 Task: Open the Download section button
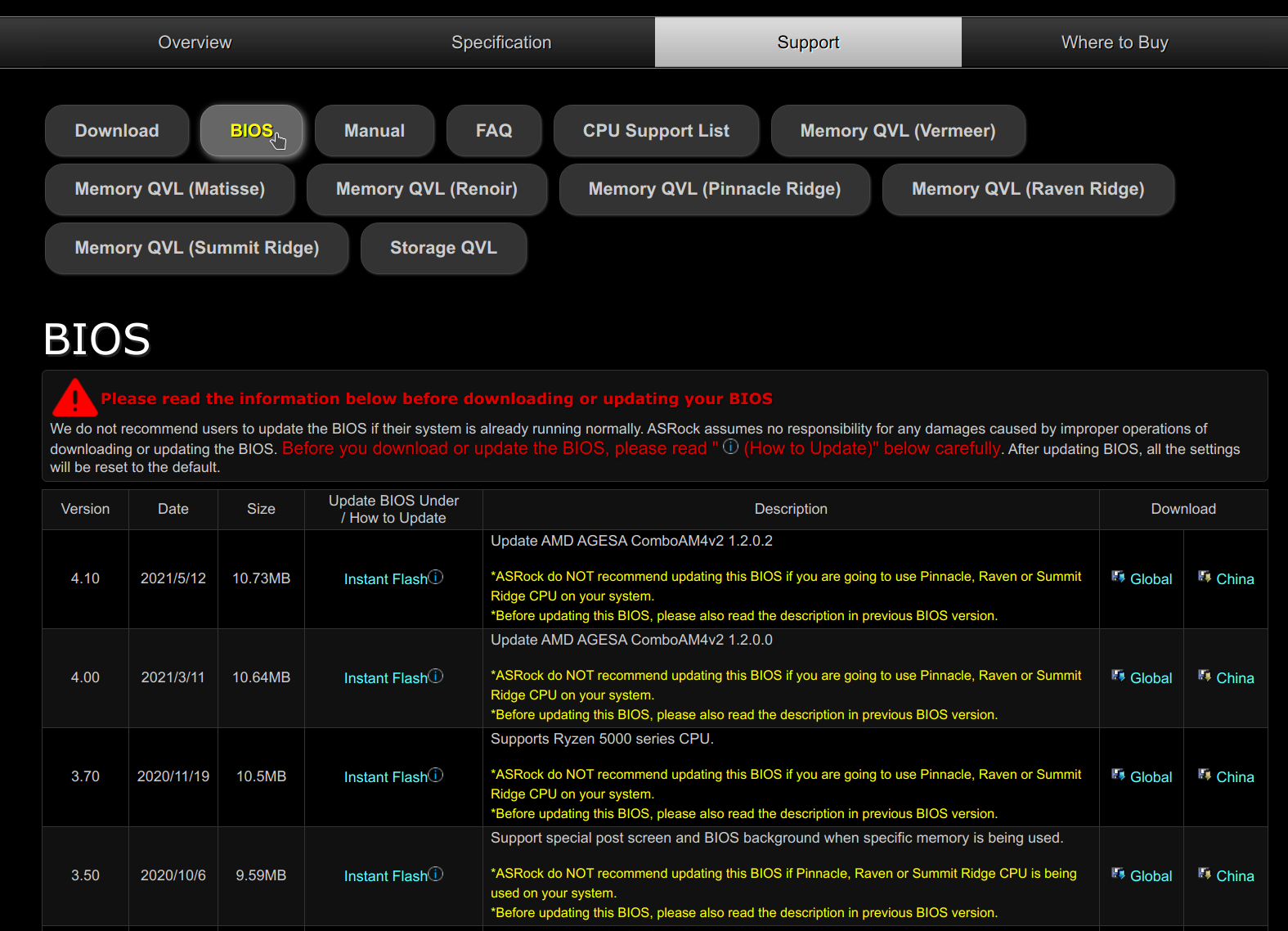(117, 131)
